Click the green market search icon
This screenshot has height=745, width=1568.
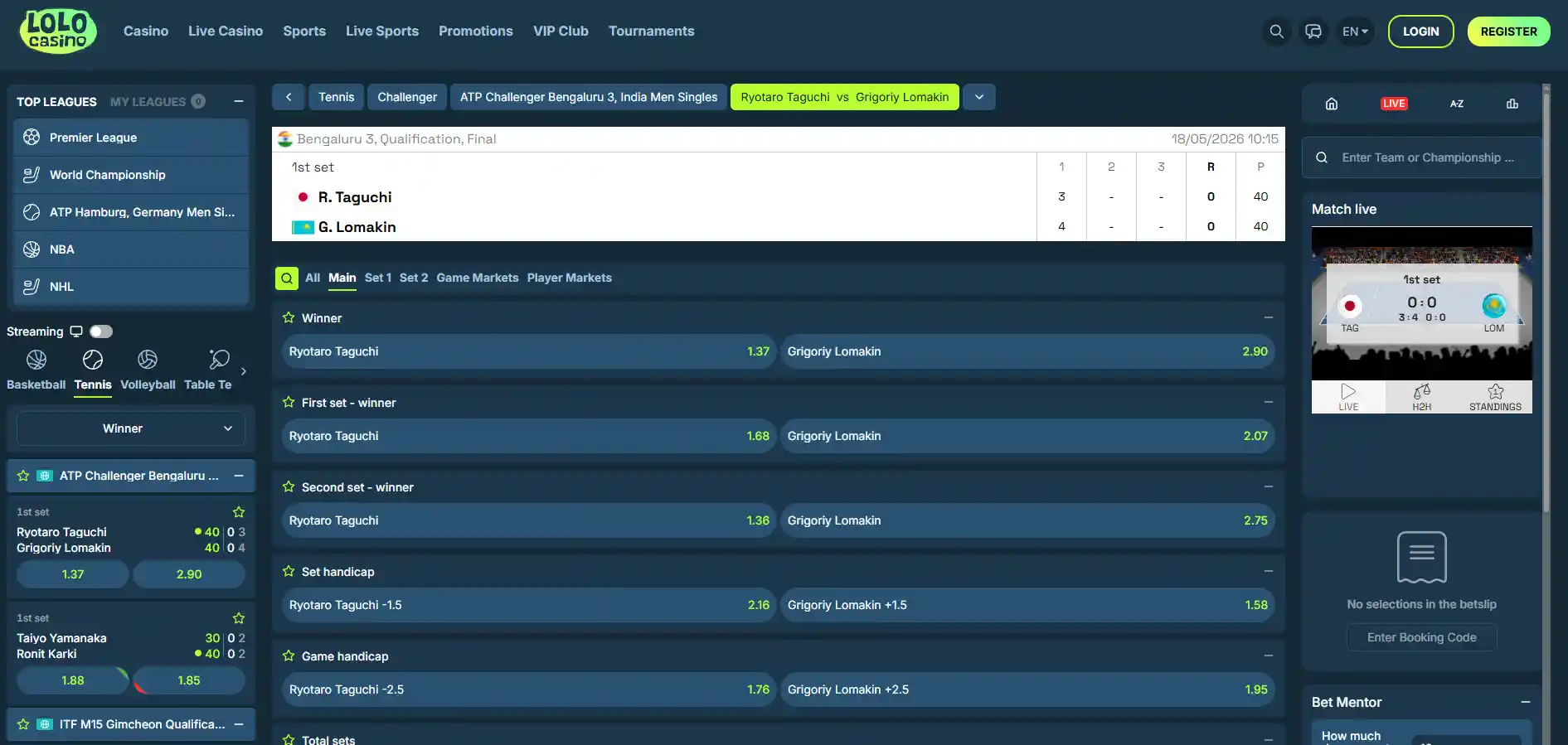[x=287, y=278]
